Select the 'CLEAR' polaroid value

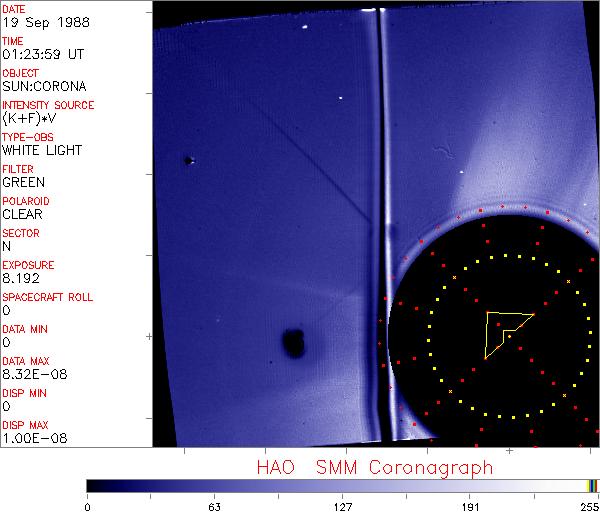(22, 215)
